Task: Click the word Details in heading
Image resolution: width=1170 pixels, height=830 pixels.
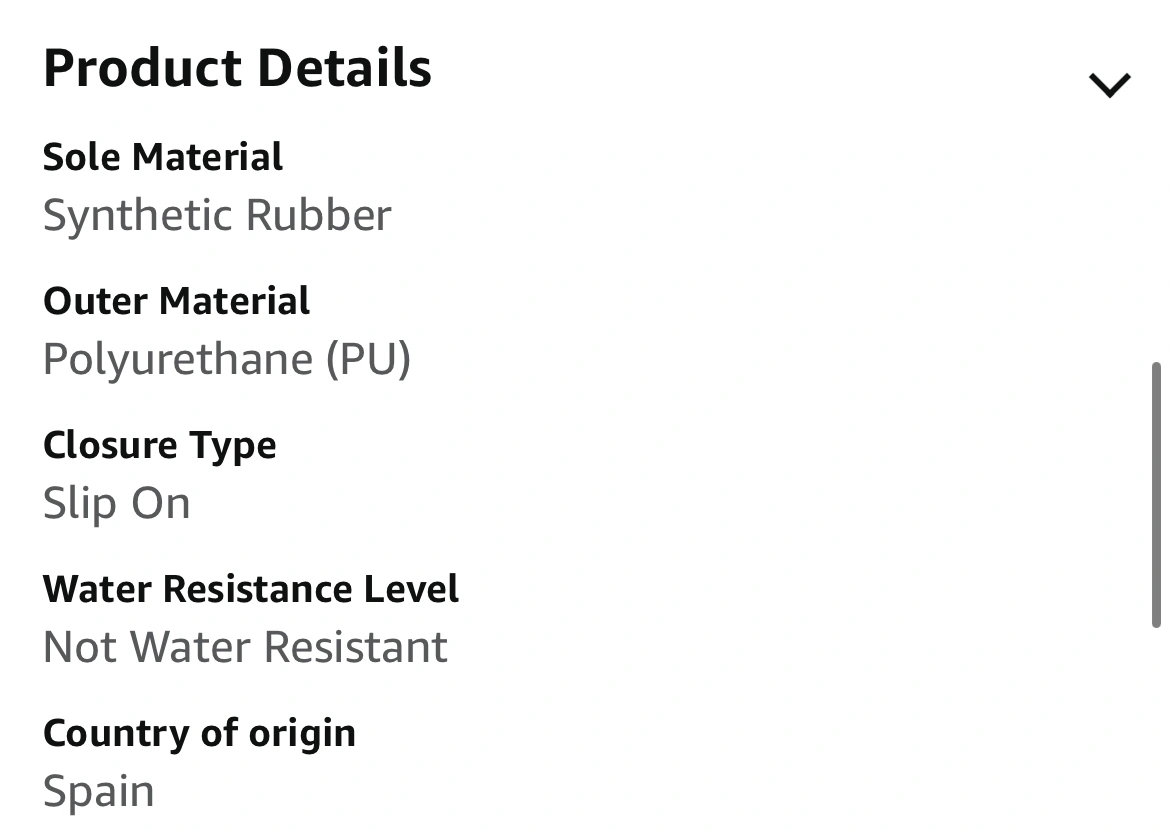Action: pos(345,68)
